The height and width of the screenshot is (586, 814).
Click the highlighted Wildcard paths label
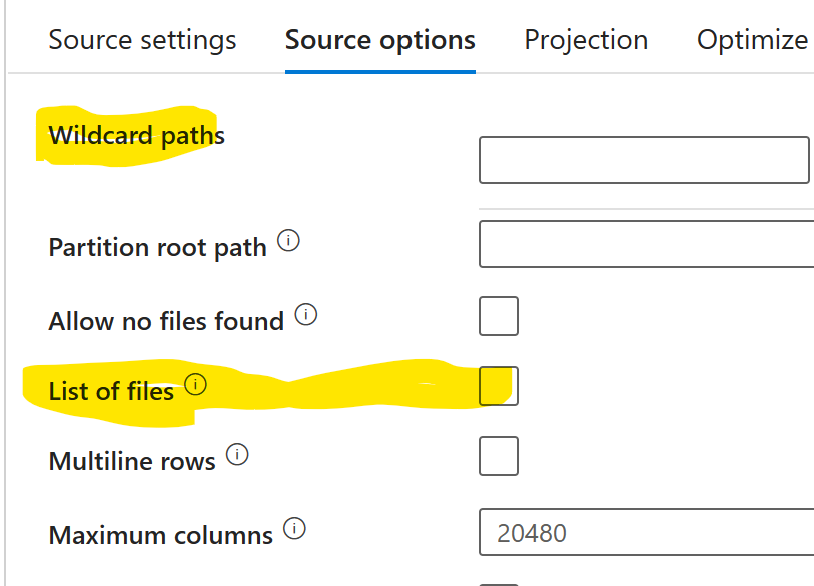[x=133, y=135]
